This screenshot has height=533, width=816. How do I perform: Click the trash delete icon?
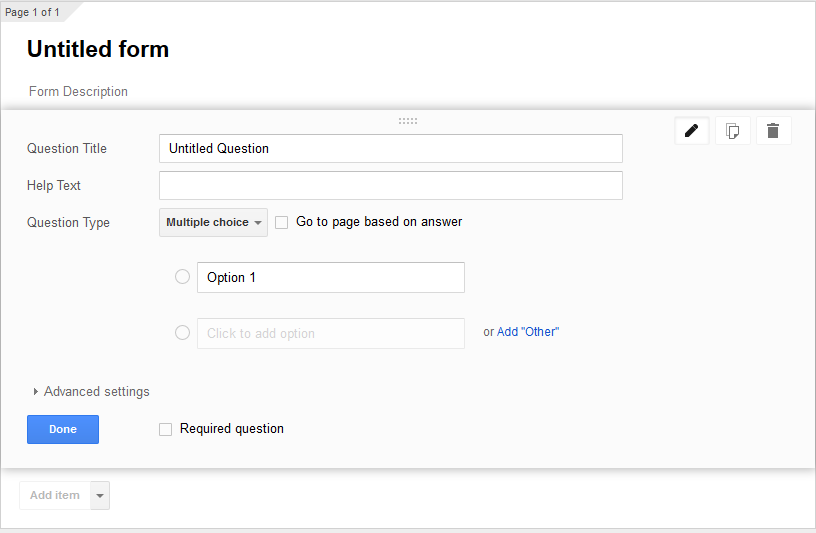(773, 131)
